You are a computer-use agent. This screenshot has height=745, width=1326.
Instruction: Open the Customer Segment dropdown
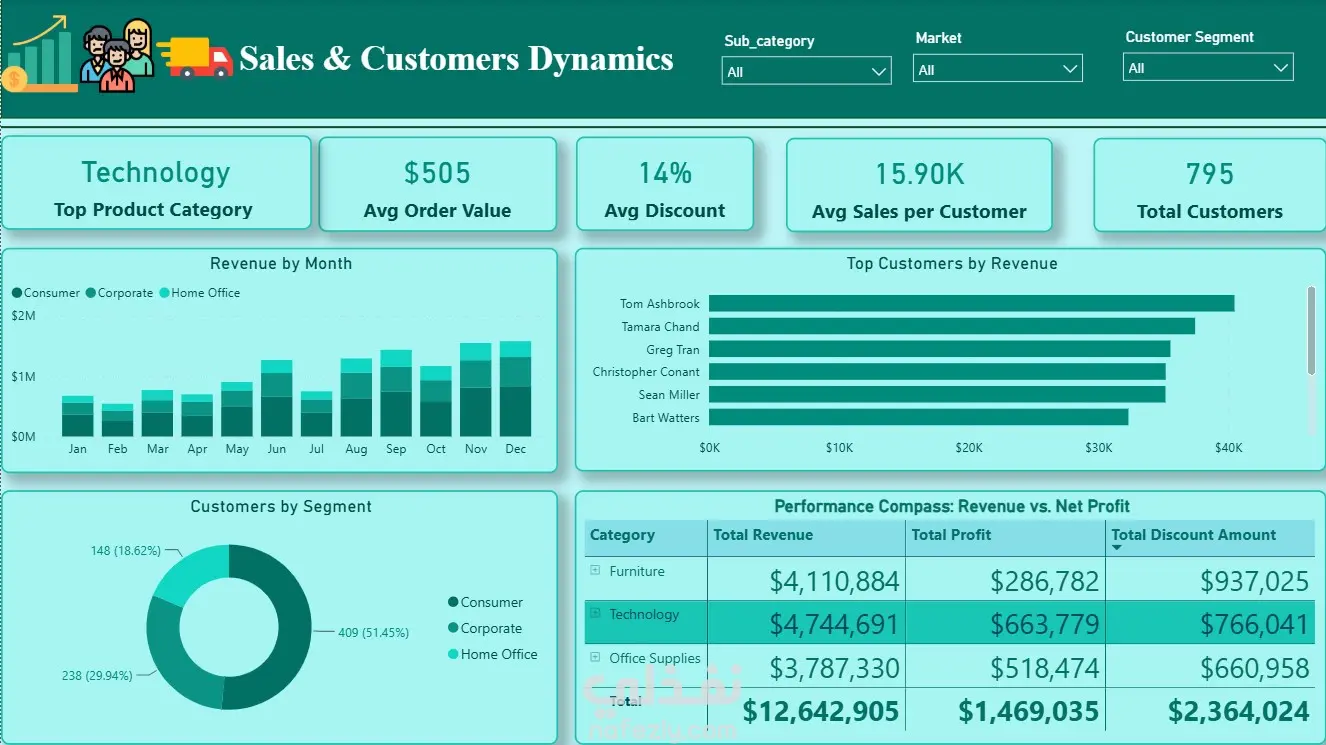pos(1208,68)
